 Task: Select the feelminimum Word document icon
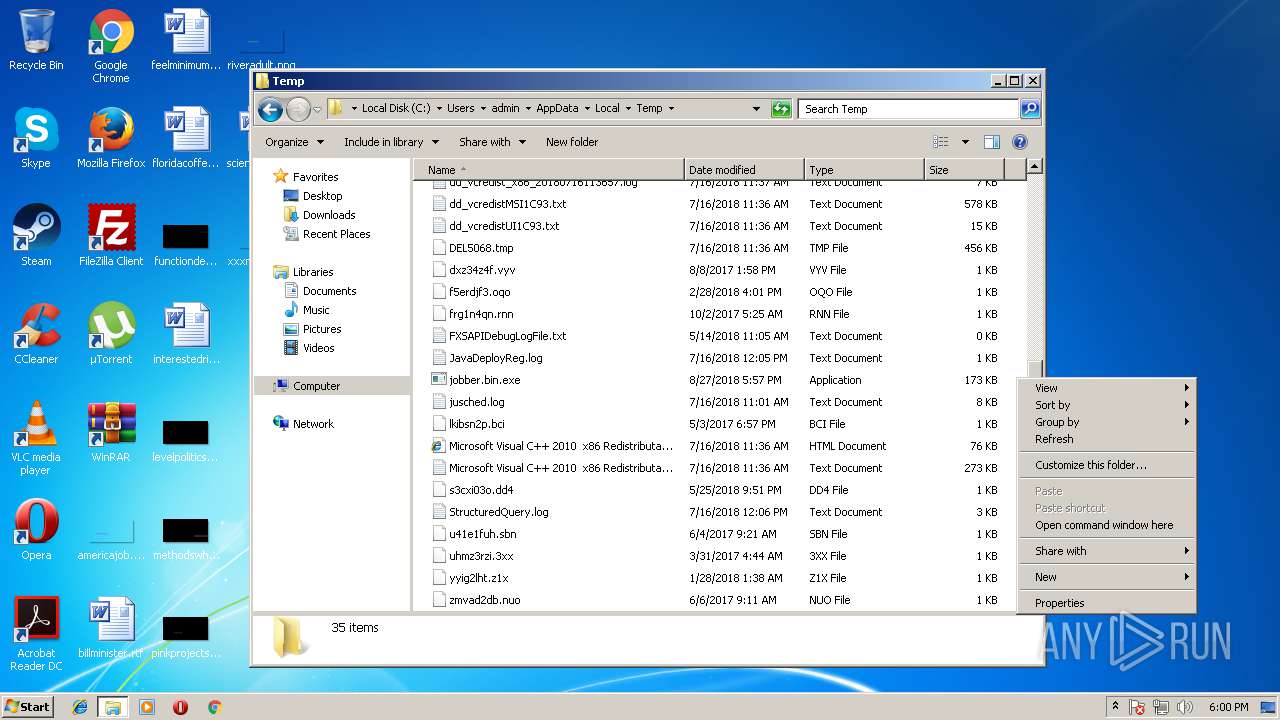pos(186,40)
